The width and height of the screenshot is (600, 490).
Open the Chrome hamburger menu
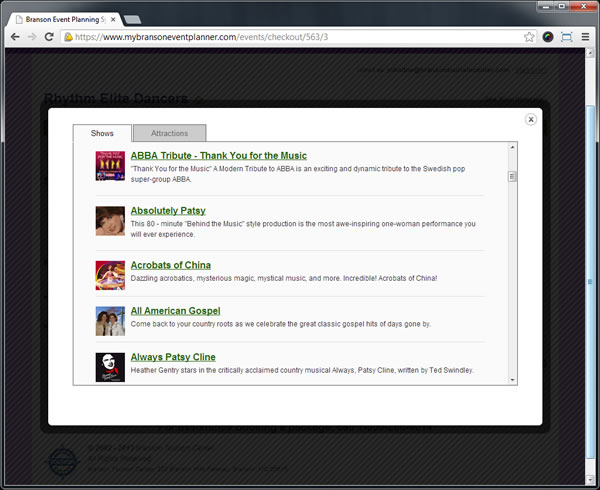click(585, 37)
